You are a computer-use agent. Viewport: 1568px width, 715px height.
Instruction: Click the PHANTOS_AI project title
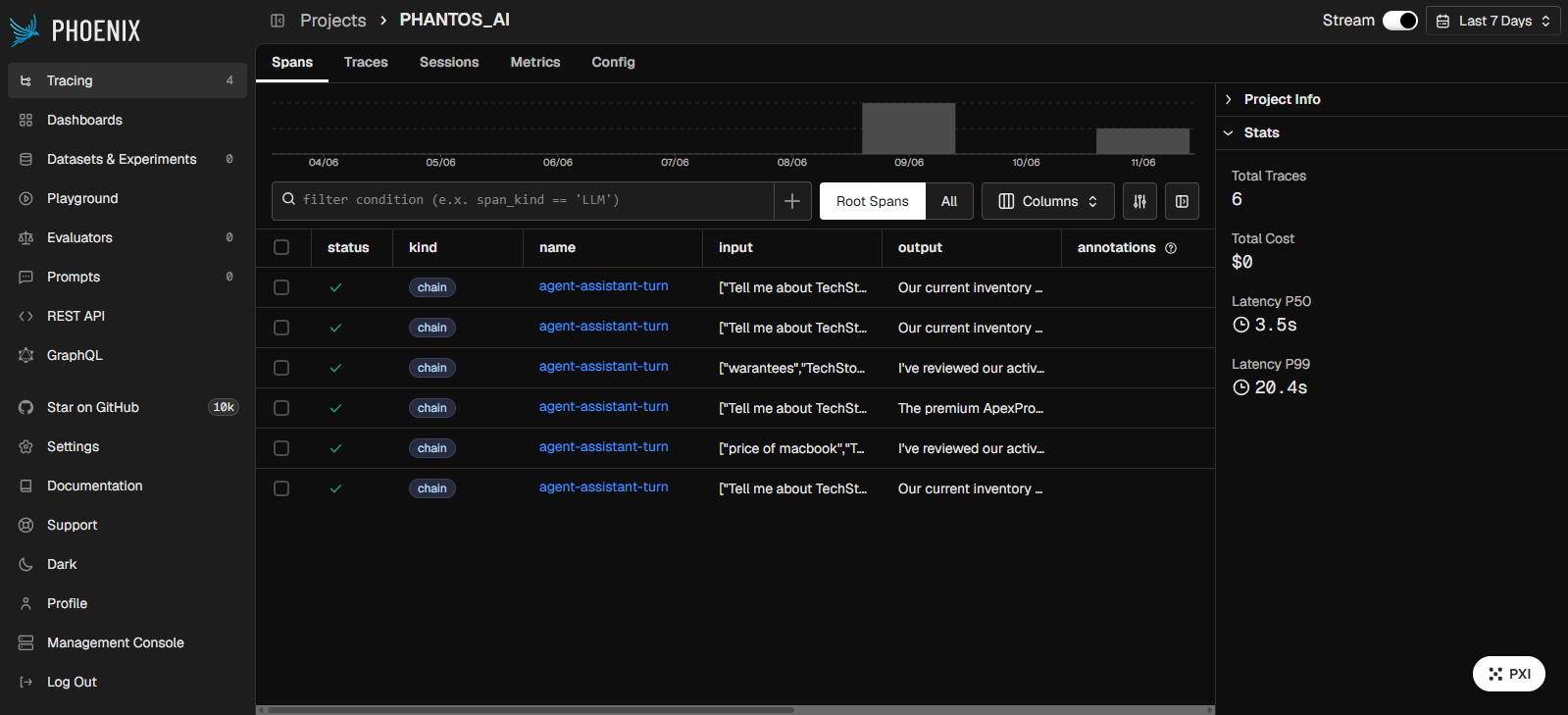pyautogui.click(x=454, y=21)
